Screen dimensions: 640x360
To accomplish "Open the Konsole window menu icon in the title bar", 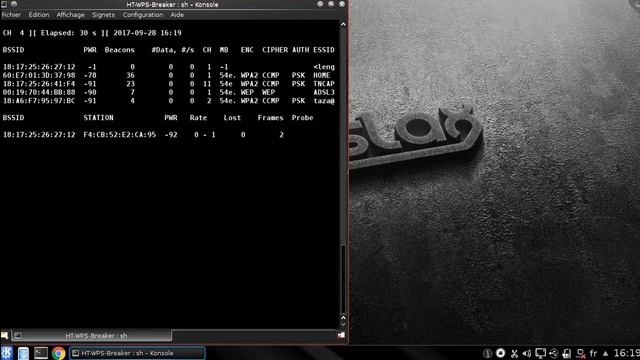I will click(4, 4).
